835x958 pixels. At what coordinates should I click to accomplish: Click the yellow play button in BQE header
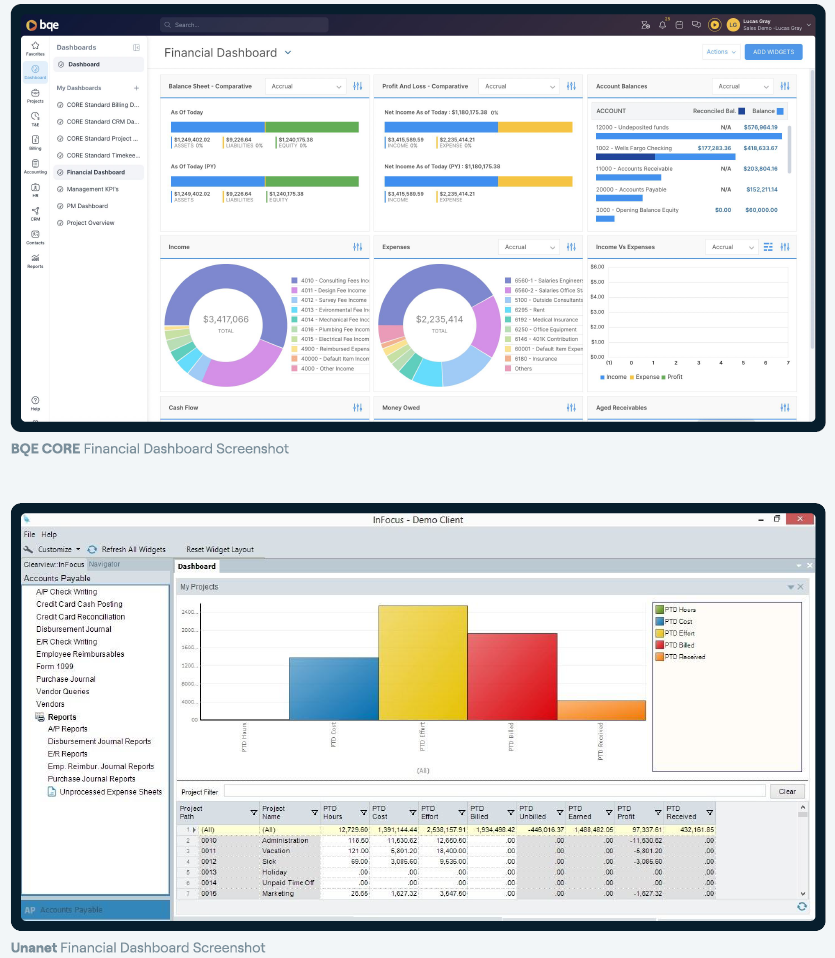(x=714, y=25)
